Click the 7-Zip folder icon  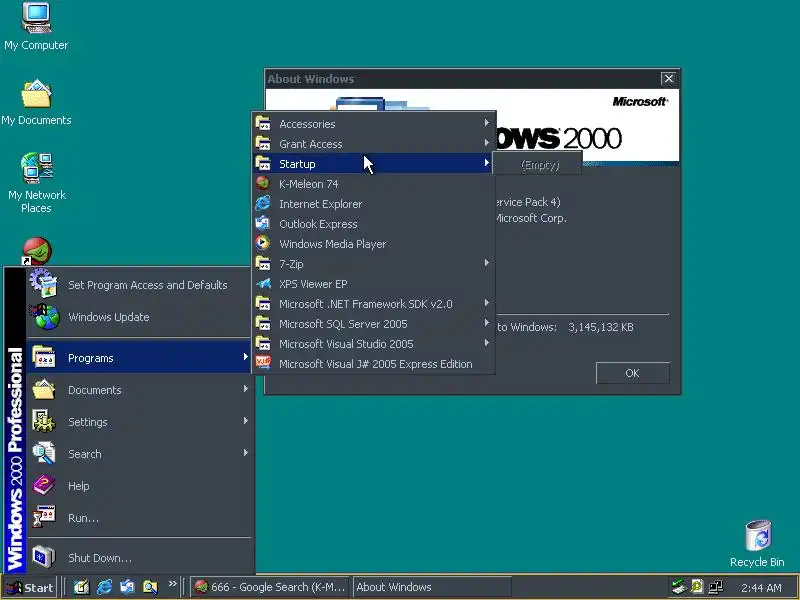263,263
